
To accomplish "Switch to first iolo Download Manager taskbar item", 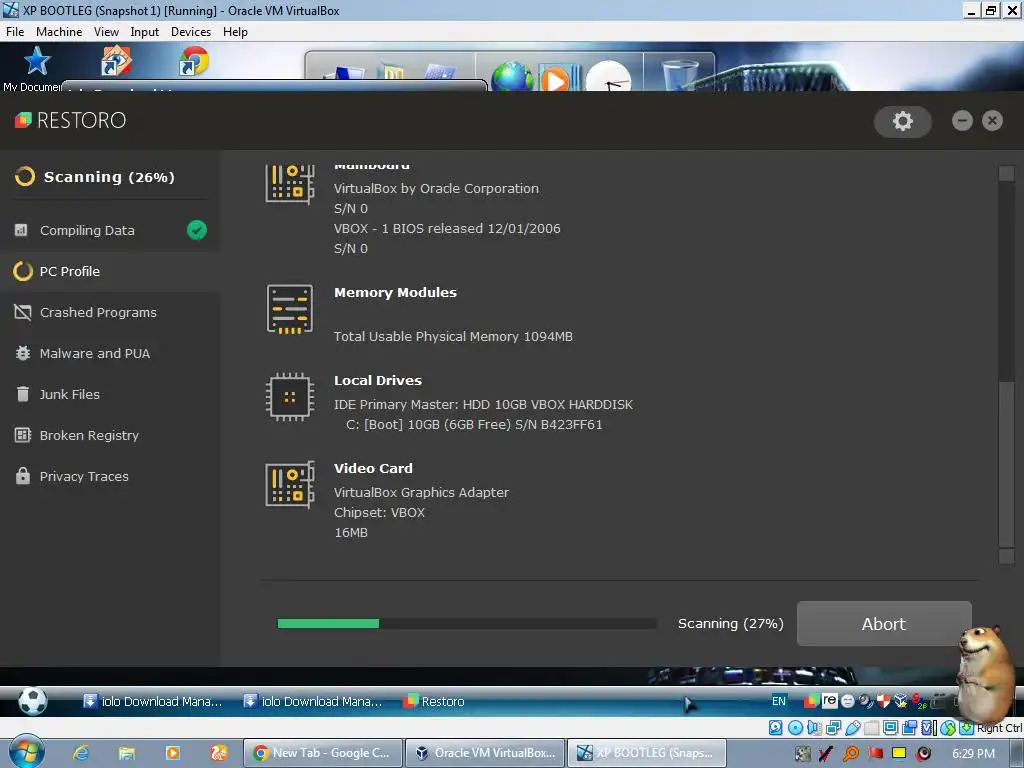I will (x=153, y=701).
